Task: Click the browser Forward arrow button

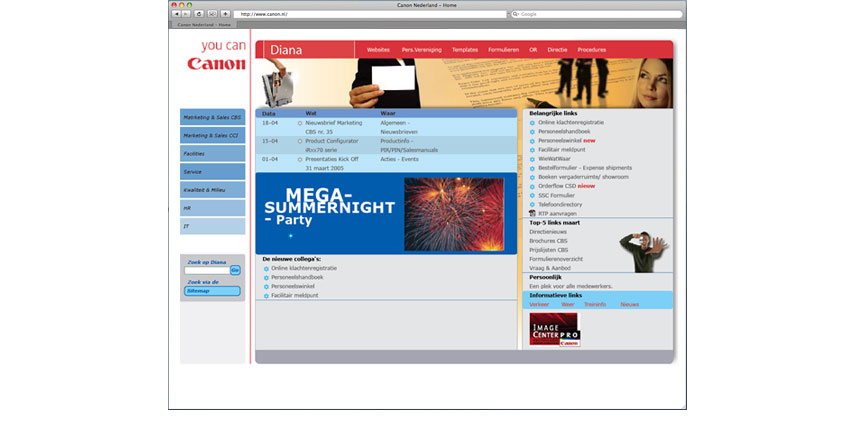Action: tap(186, 14)
